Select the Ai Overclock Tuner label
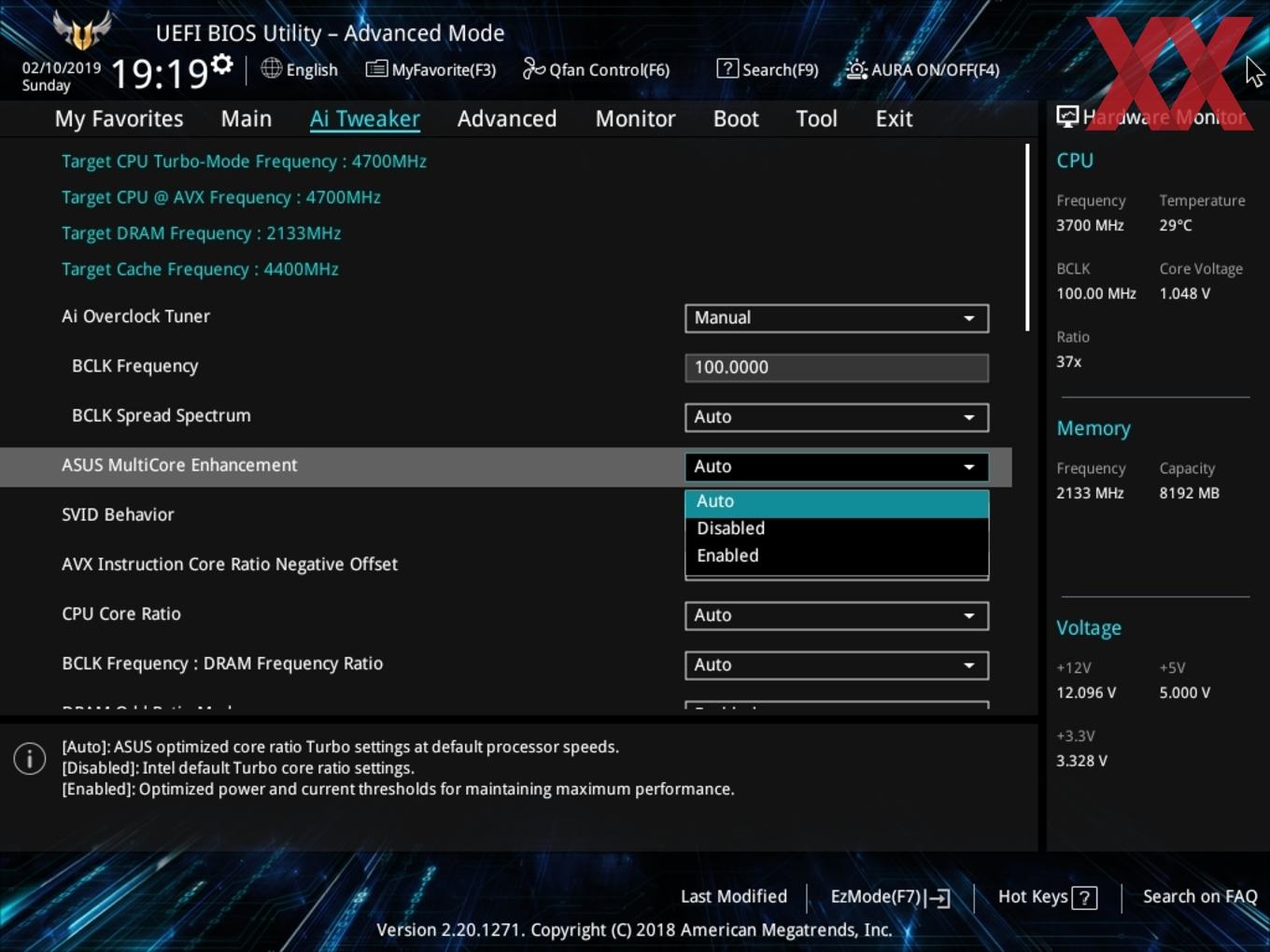Viewport: 1270px width, 952px height. click(136, 316)
